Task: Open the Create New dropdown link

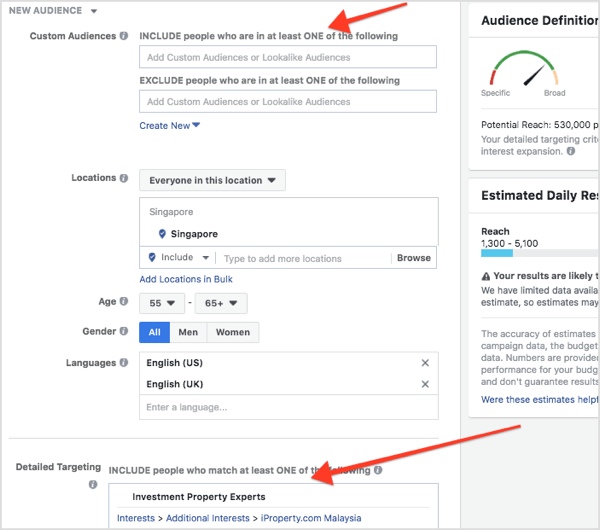Action: (170, 126)
